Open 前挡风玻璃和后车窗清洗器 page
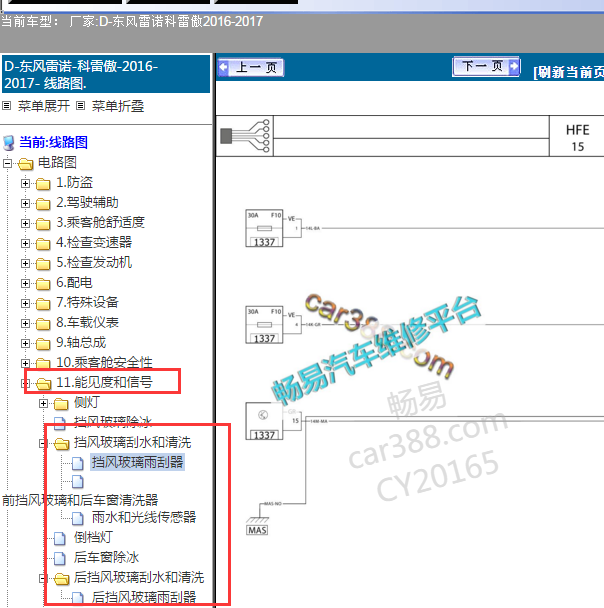 [80, 500]
